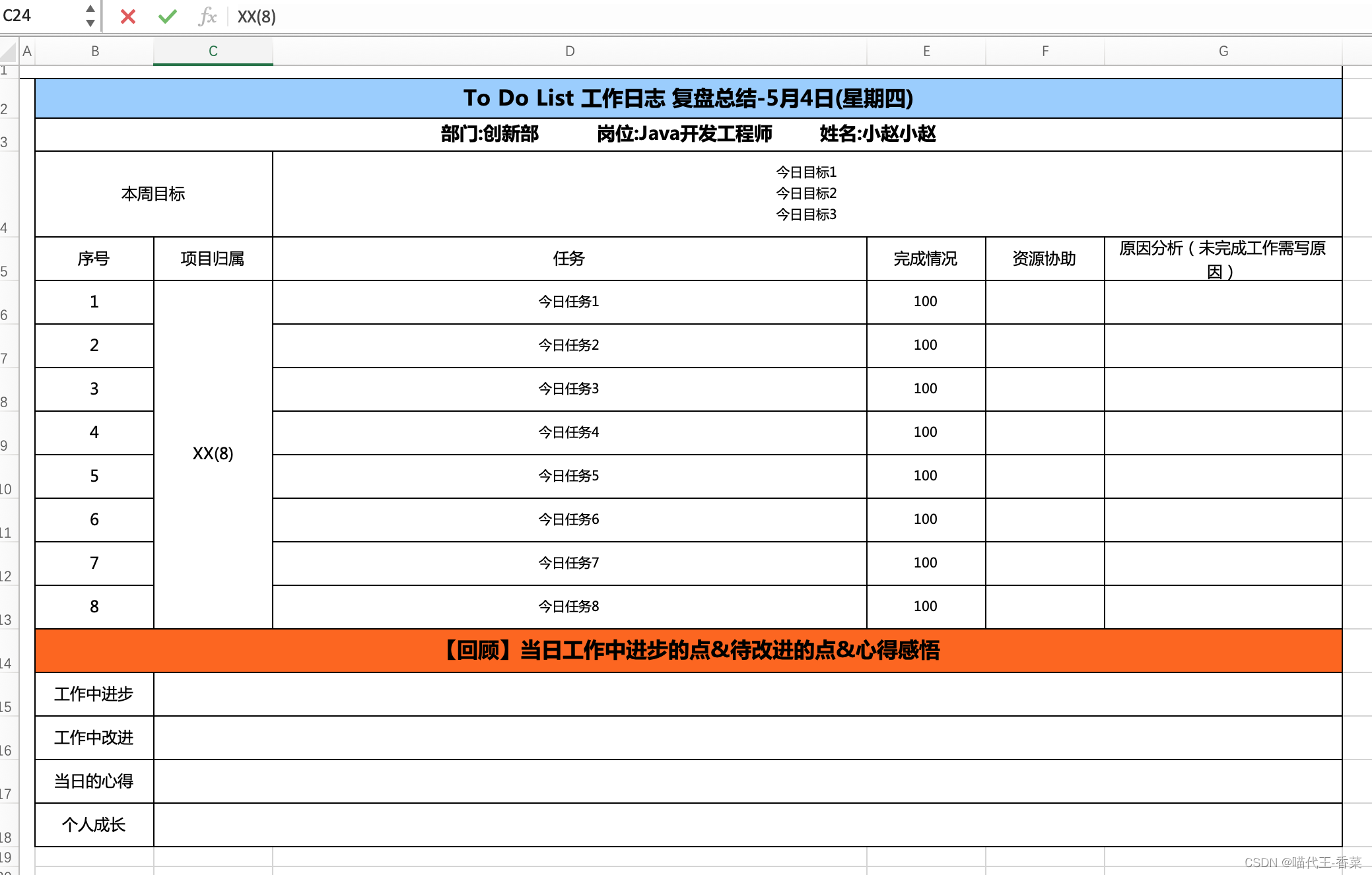The width and height of the screenshot is (1372, 875).
Task: Select the 今日任务4 cell
Action: coord(570,433)
